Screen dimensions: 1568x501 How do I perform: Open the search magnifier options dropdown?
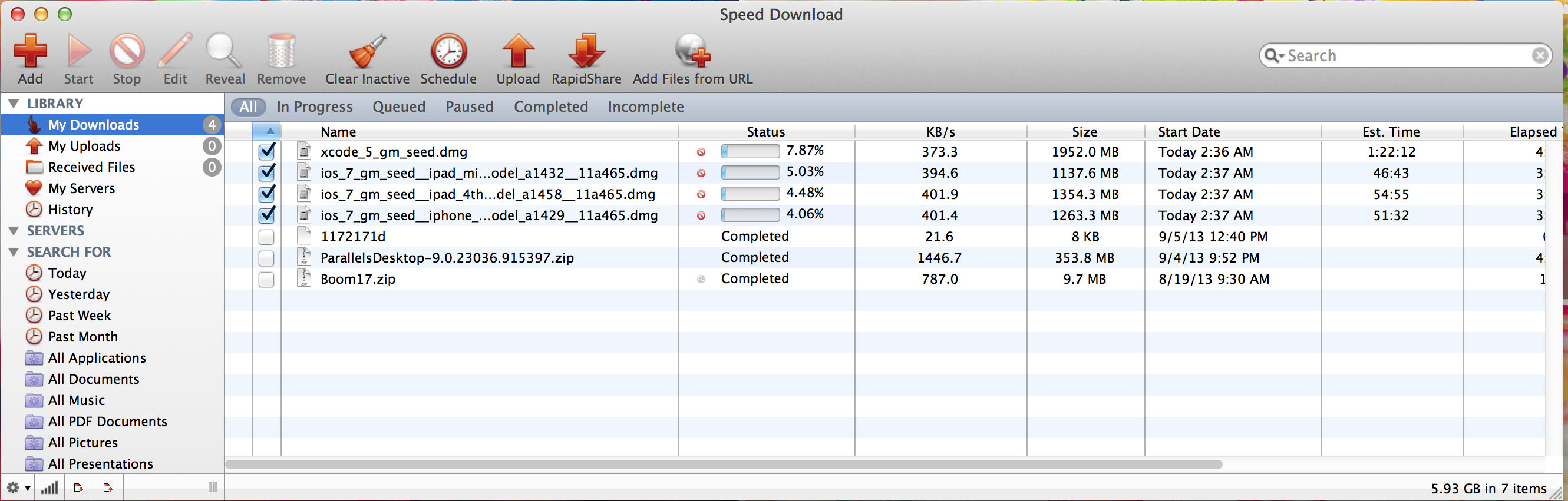(x=1274, y=56)
